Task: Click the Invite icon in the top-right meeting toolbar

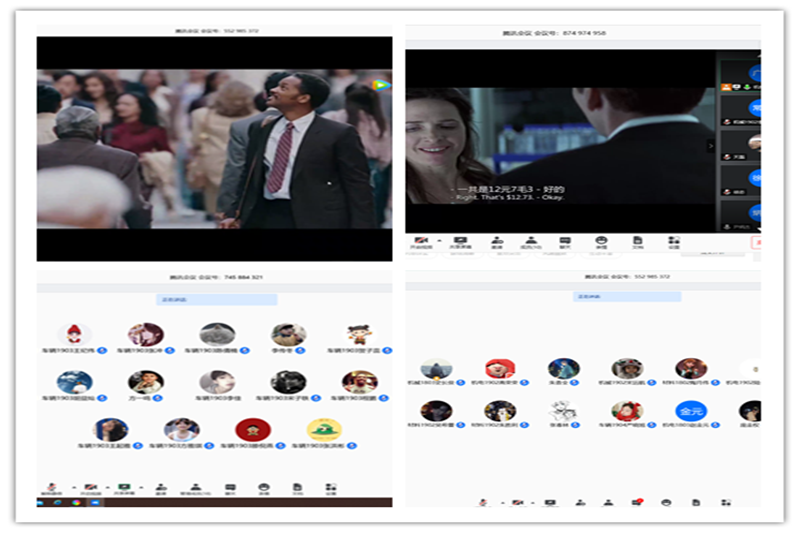Action: [x=497, y=242]
